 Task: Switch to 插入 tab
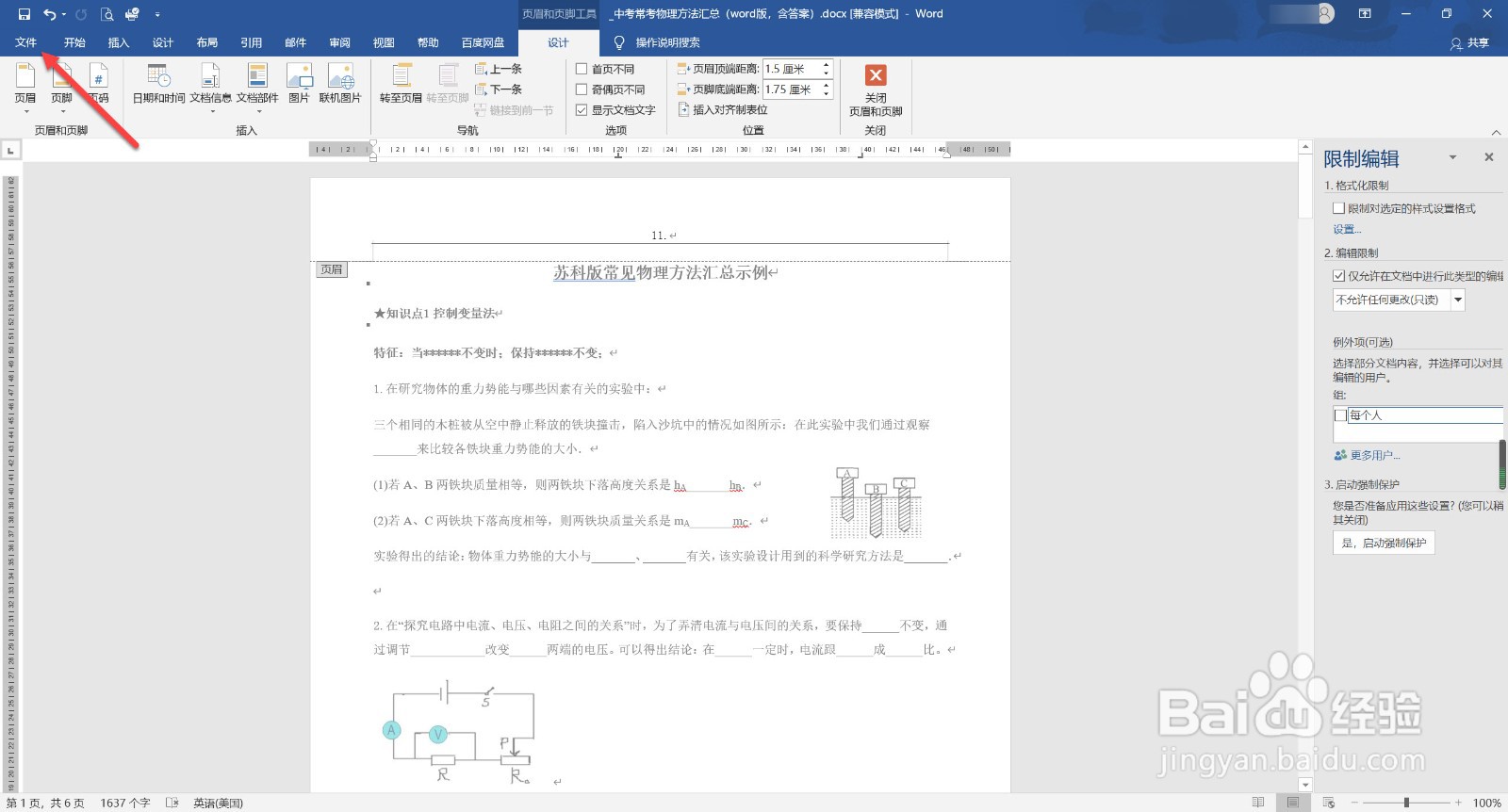(119, 42)
